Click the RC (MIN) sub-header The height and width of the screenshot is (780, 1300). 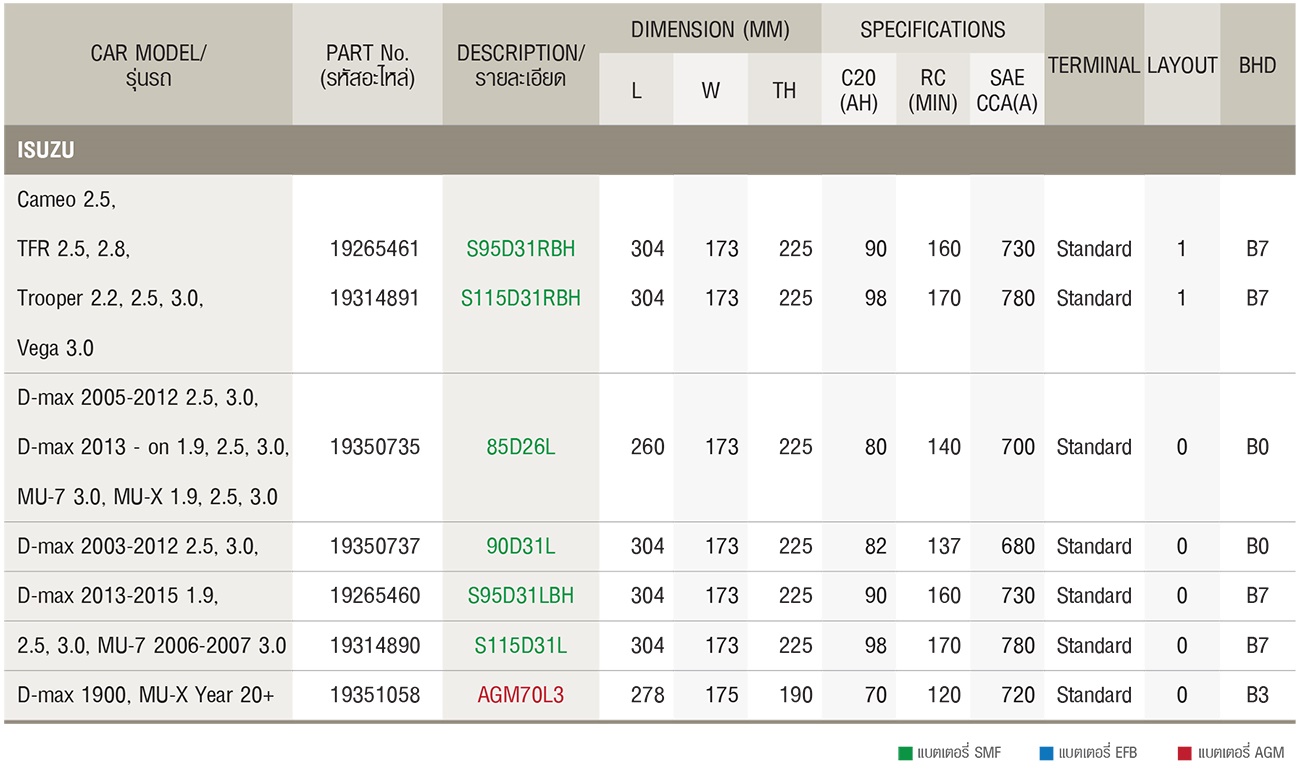[x=933, y=90]
